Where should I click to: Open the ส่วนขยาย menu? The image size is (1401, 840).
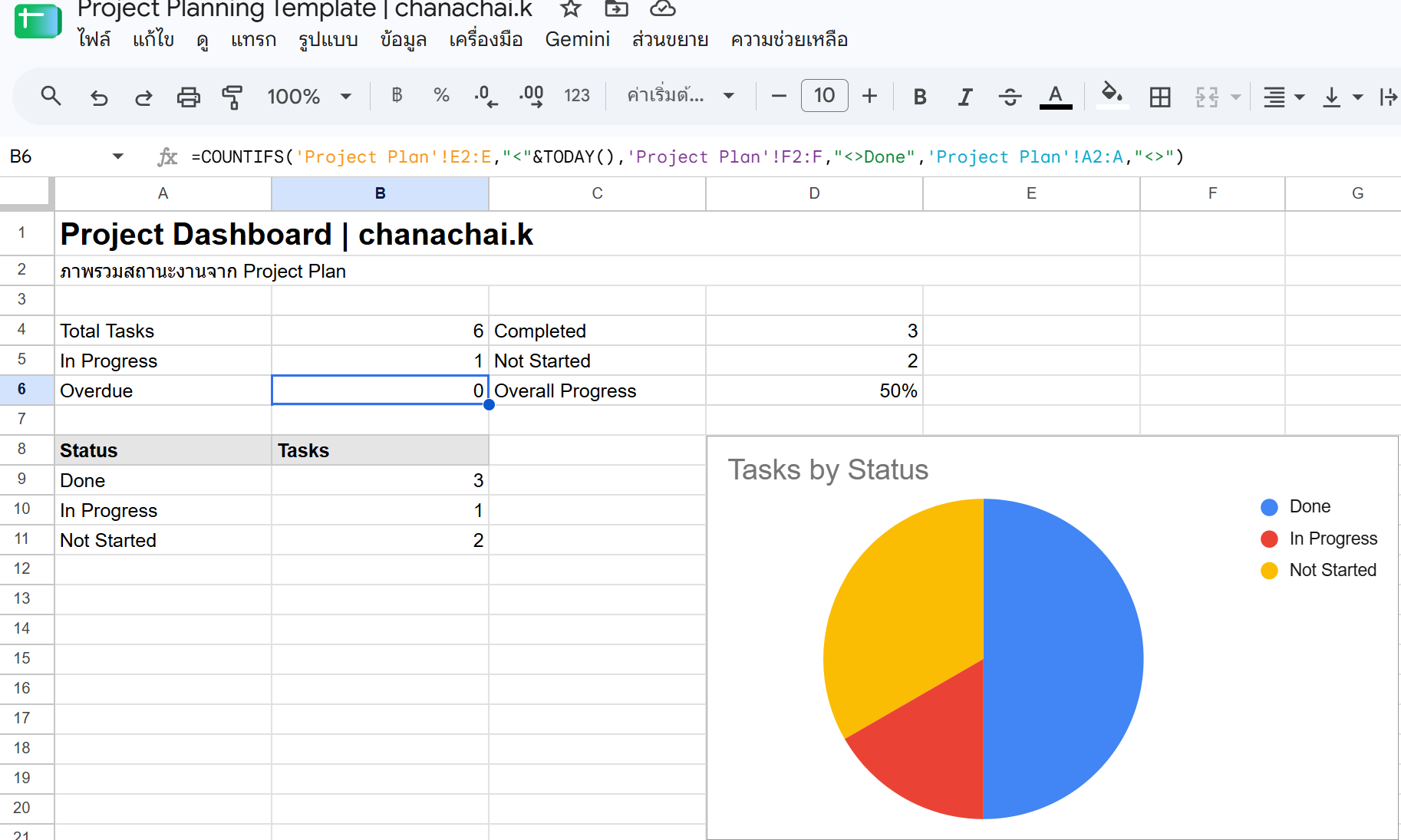click(x=670, y=39)
